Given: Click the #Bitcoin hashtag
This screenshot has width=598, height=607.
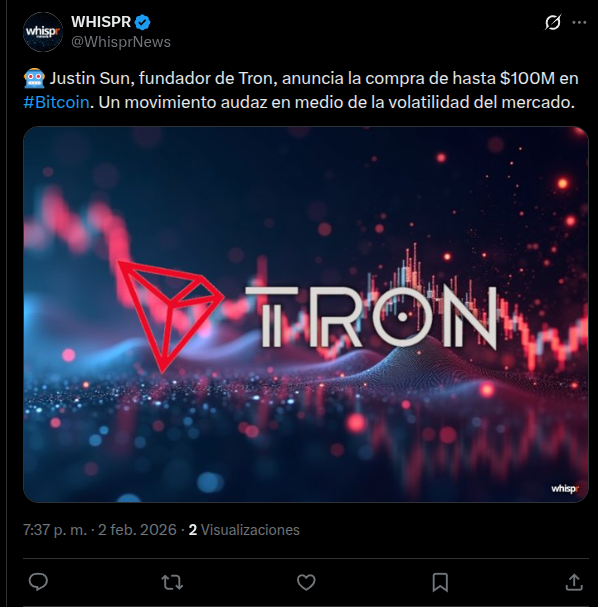Looking at the screenshot, I should [57, 103].
